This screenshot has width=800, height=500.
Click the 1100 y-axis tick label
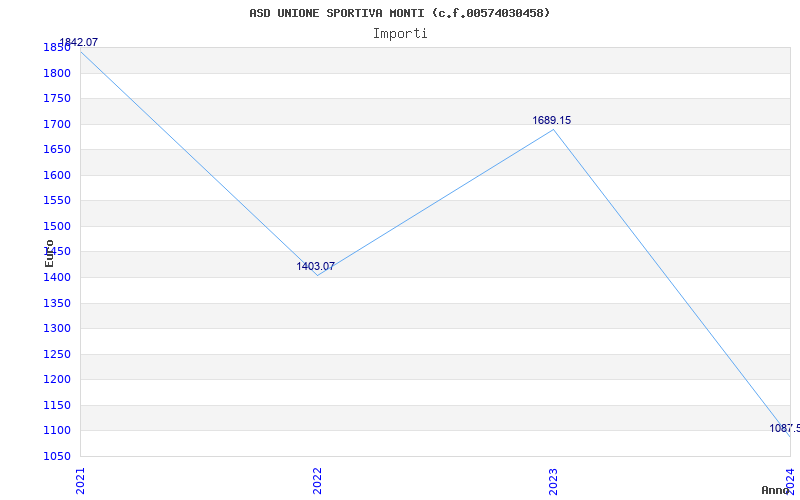(x=57, y=431)
